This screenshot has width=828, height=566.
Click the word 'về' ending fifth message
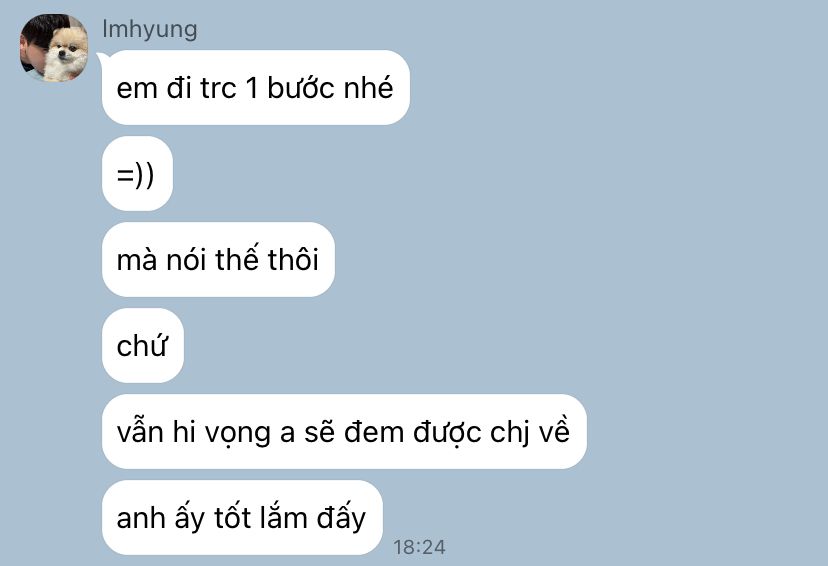pos(554,430)
